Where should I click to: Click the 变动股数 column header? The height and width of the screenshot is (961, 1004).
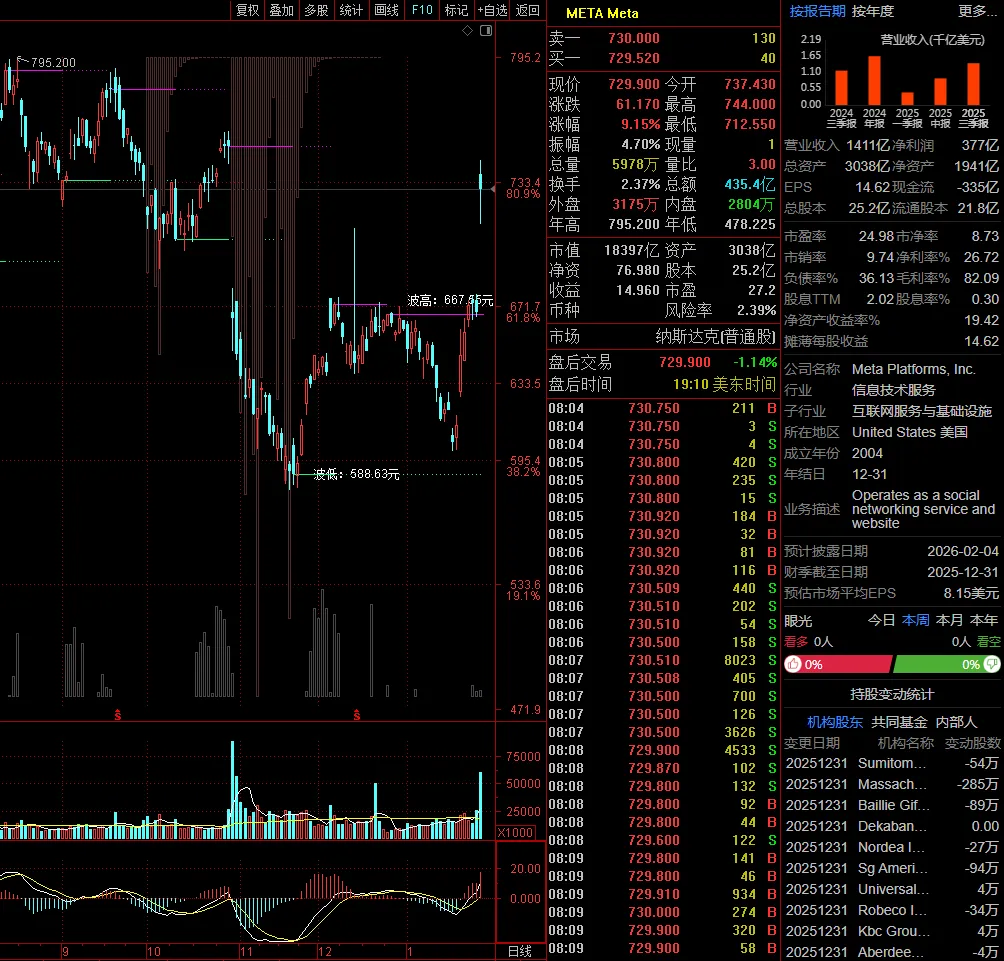tap(973, 743)
